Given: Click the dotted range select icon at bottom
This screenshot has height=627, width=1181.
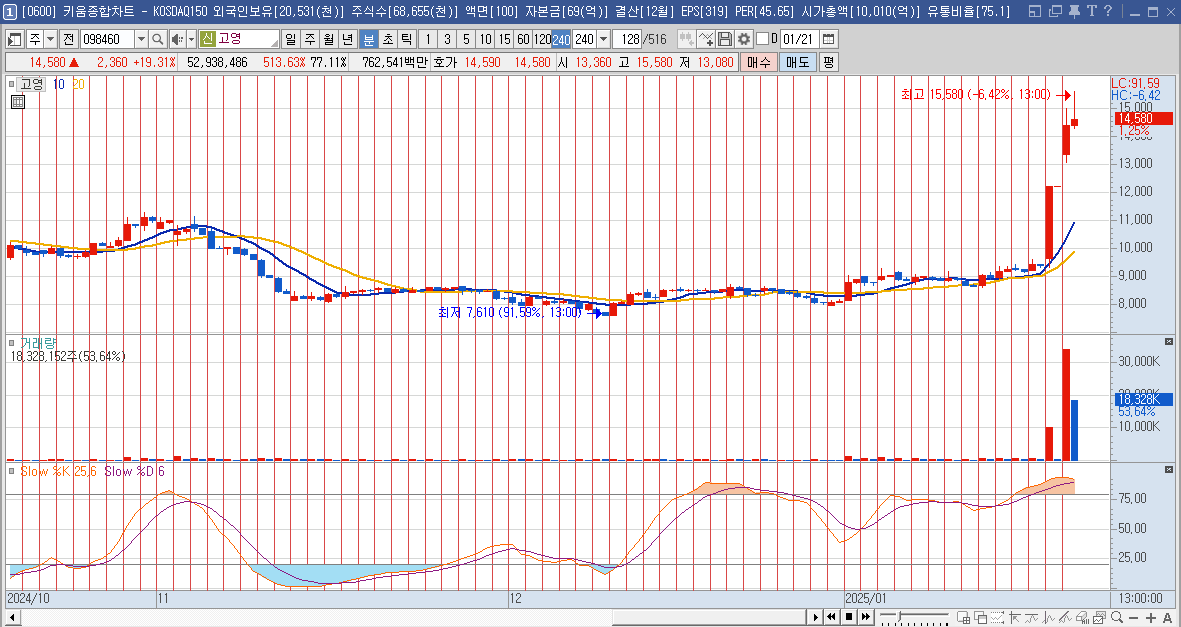Looking at the screenshot, I should pos(997,618).
